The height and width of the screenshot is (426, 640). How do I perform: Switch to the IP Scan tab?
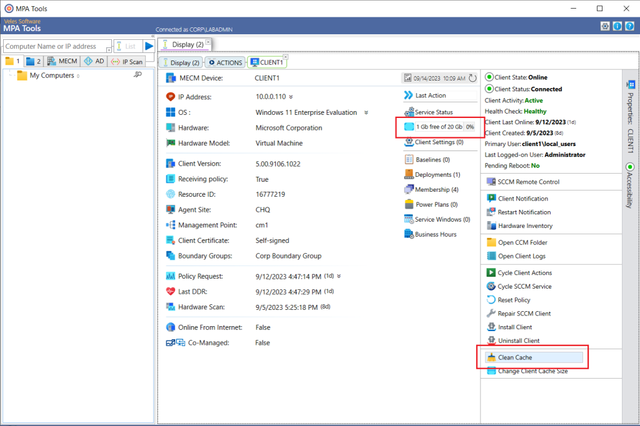pyautogui.click(x=127, y=62)
